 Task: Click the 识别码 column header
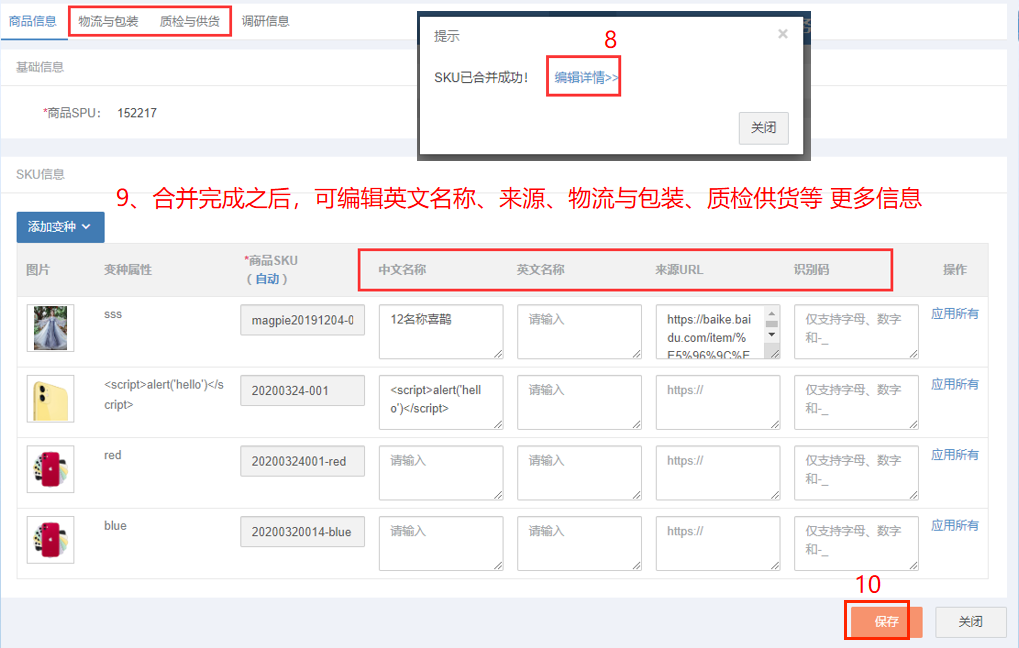[x=811, y=270]
